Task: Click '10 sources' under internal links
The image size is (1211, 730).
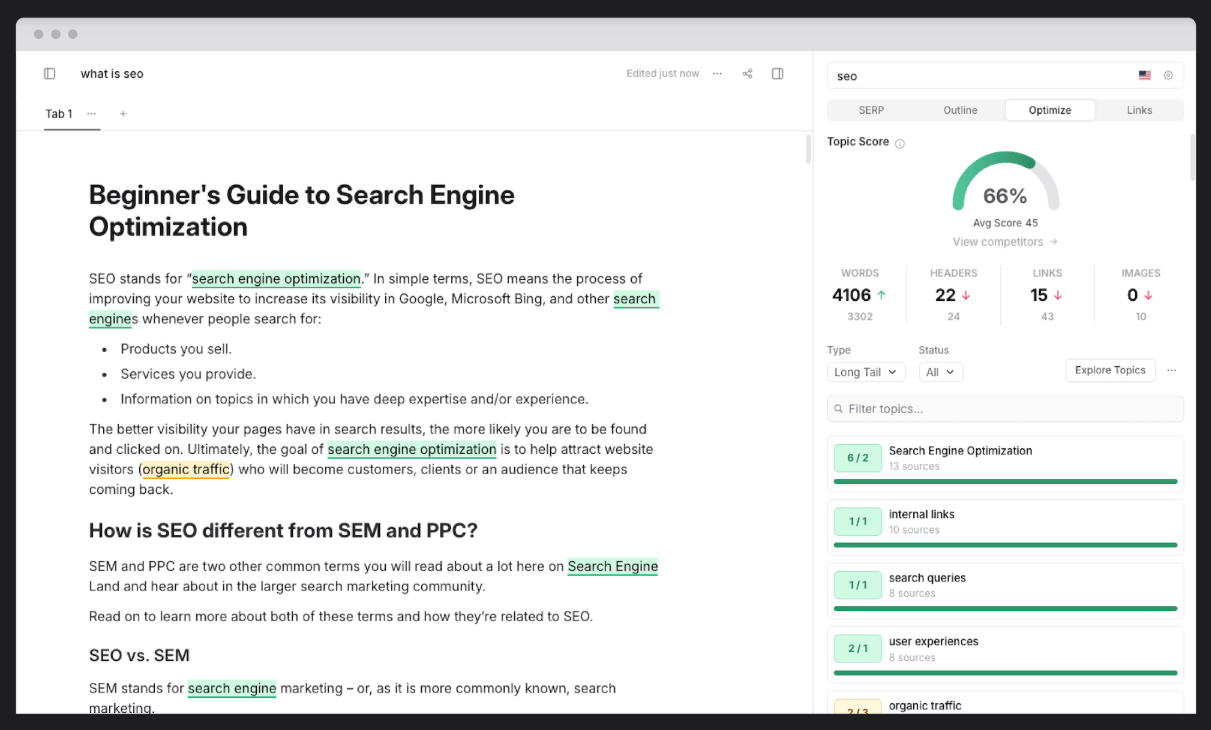Action: click(914, 530)
